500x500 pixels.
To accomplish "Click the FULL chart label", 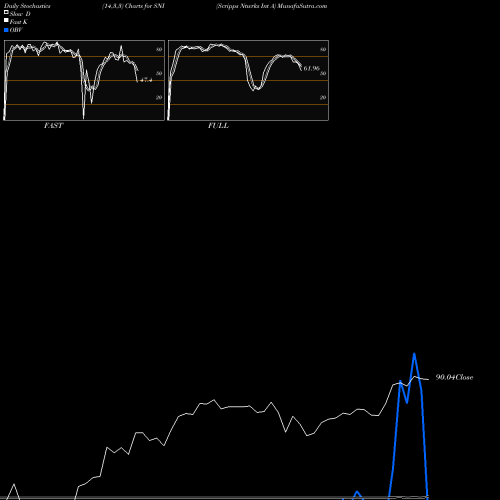I will 218,125.
